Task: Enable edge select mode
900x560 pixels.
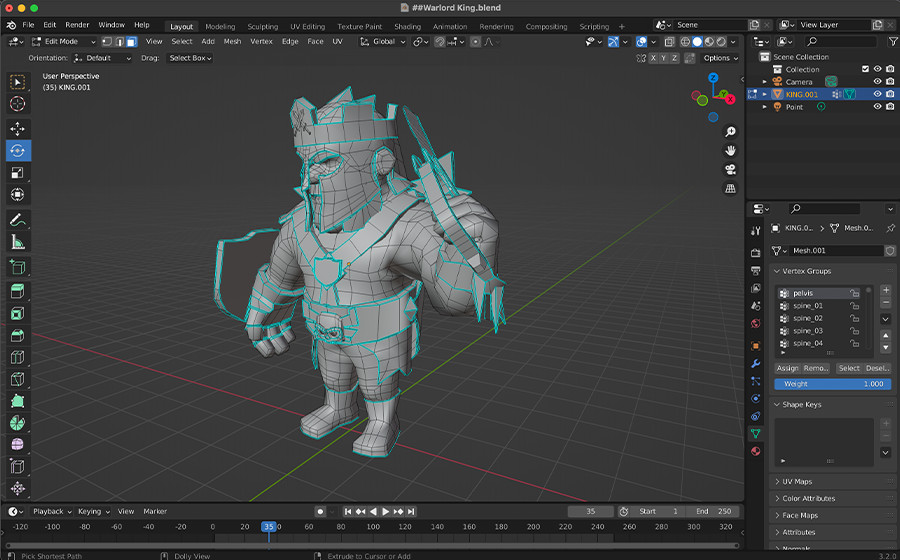Action: click(119, 41)
